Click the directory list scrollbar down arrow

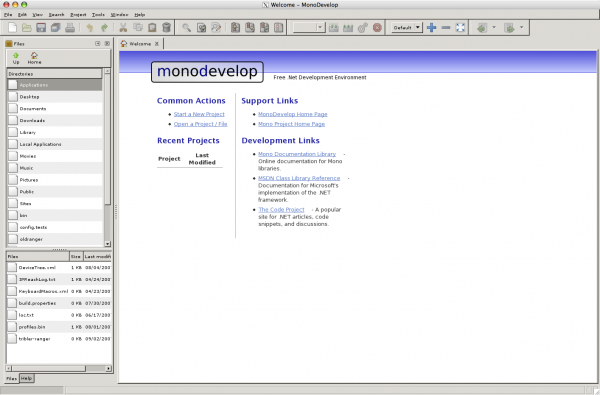tap(108, 243)
